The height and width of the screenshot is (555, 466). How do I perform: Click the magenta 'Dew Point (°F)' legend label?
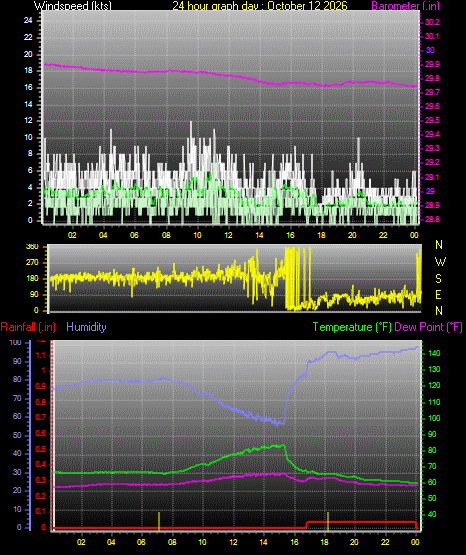(428, 327)
